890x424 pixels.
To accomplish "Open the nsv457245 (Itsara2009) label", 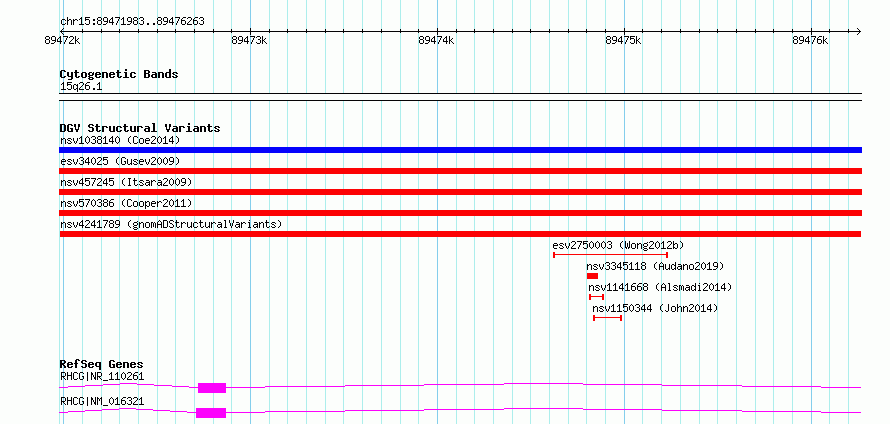I will 126,182.
